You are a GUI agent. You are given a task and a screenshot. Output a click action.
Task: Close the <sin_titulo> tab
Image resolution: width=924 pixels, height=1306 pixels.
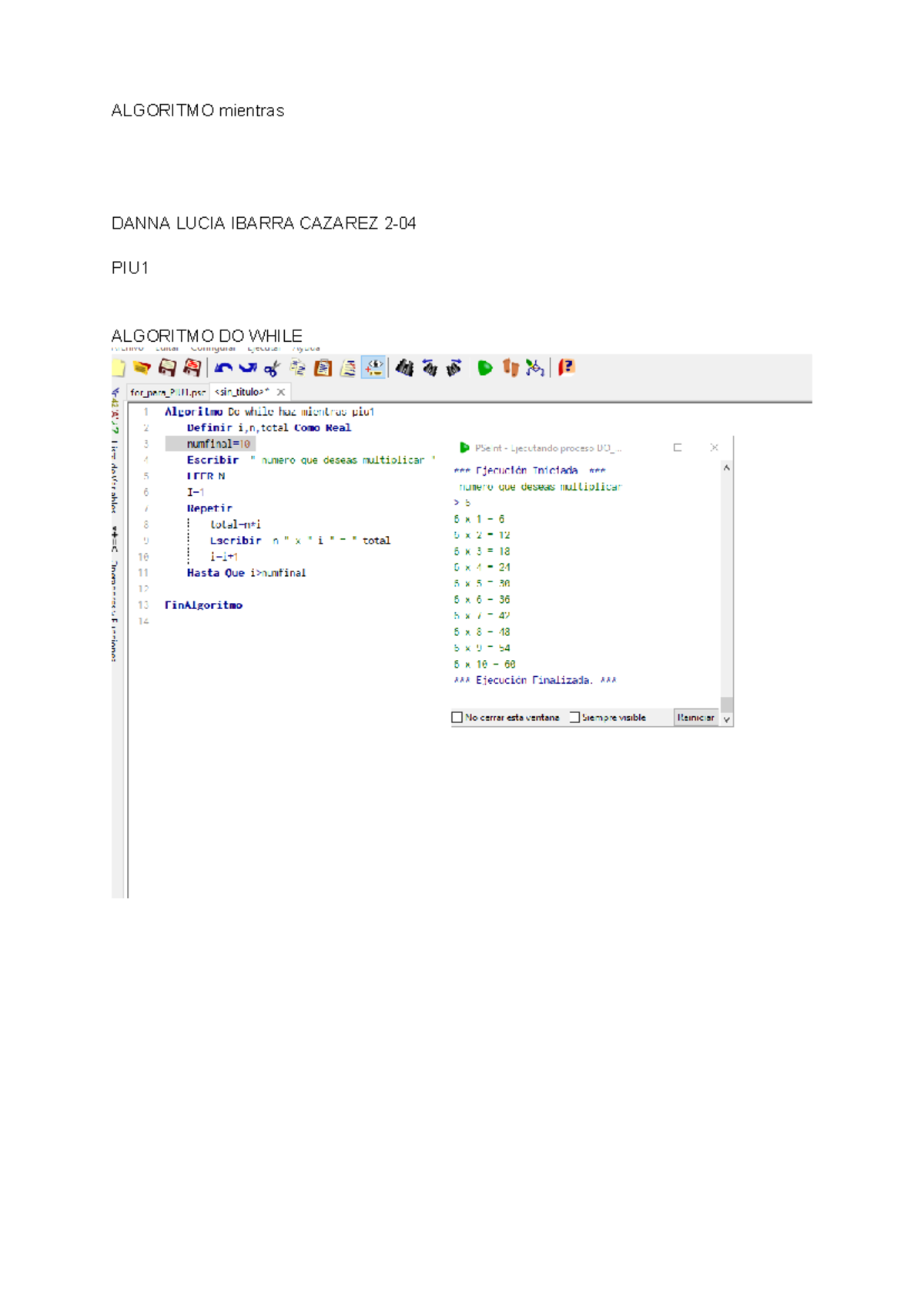[x=281, y=393]
